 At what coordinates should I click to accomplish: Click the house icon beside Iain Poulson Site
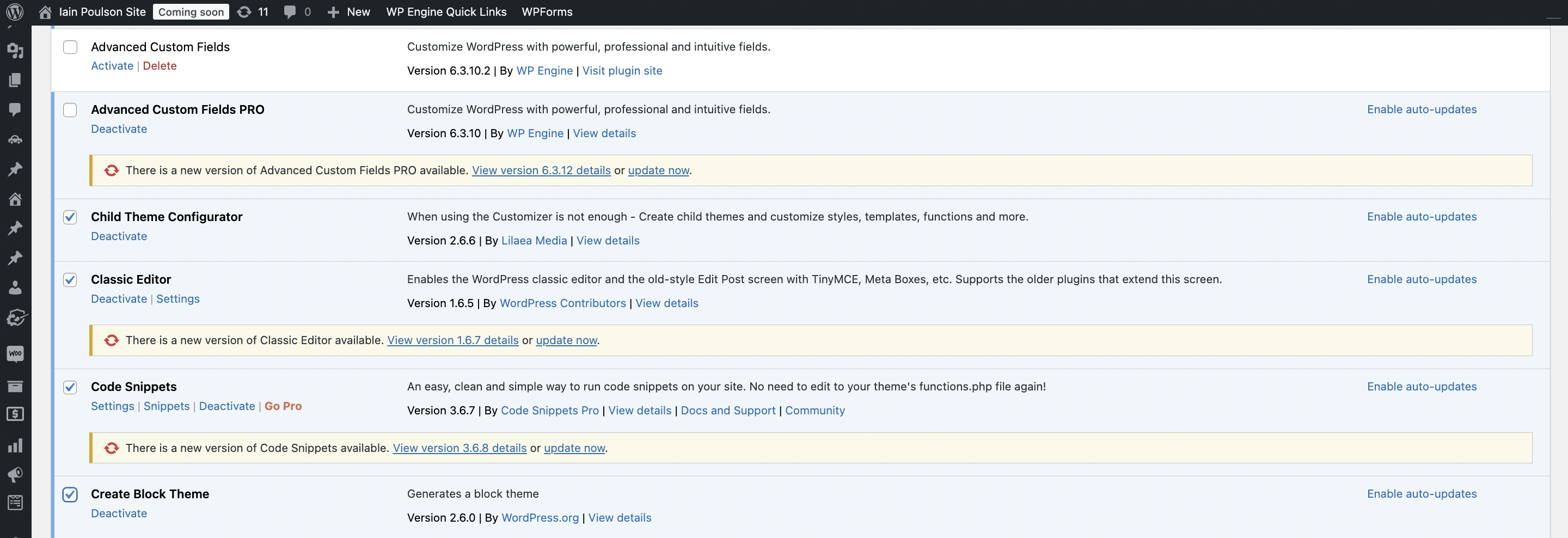(45, 12)
